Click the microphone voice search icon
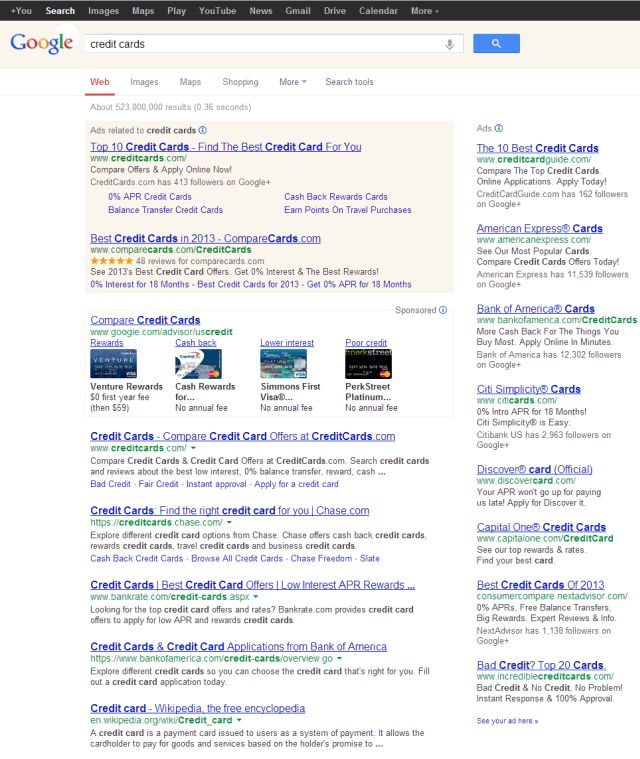Viewport: 640px width, 759px height. click(x=450, y=45)
